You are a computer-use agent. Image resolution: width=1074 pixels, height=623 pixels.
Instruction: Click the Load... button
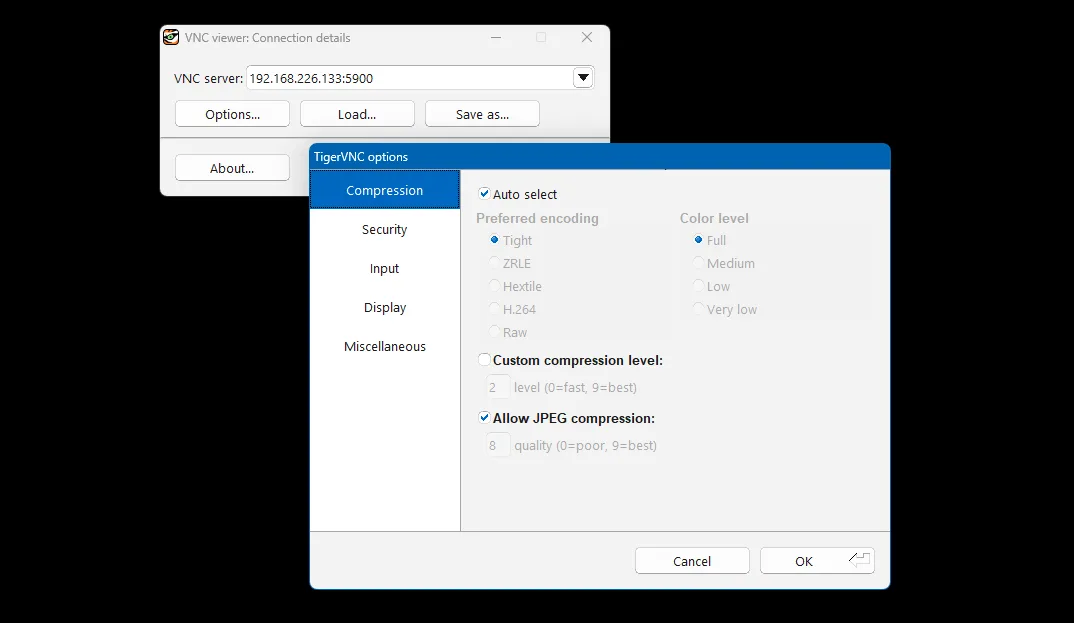pyautogui.click(x=357, y=114)
